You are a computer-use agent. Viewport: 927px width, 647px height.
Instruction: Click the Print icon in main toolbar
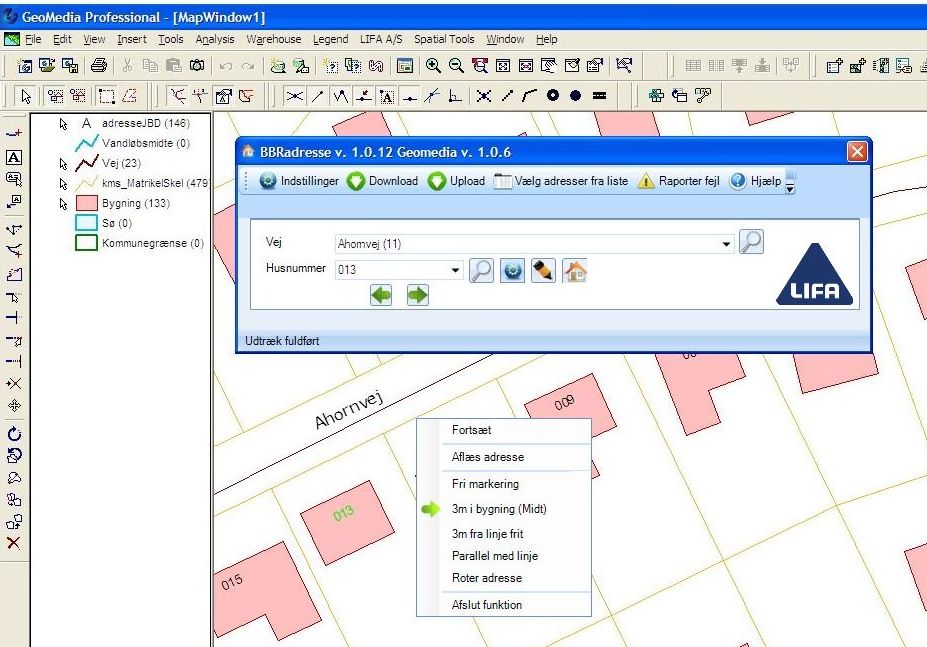pyautogui.click(x=99, y=65)
